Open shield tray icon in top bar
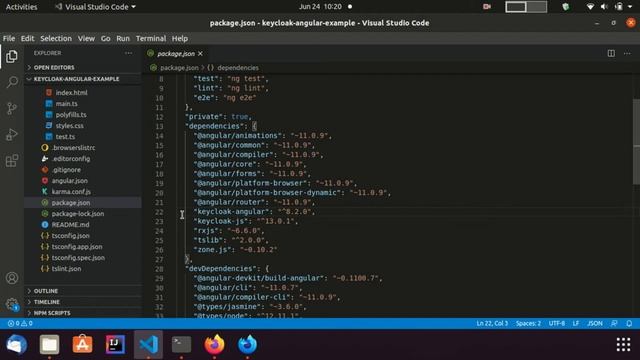 click(565, 7)
